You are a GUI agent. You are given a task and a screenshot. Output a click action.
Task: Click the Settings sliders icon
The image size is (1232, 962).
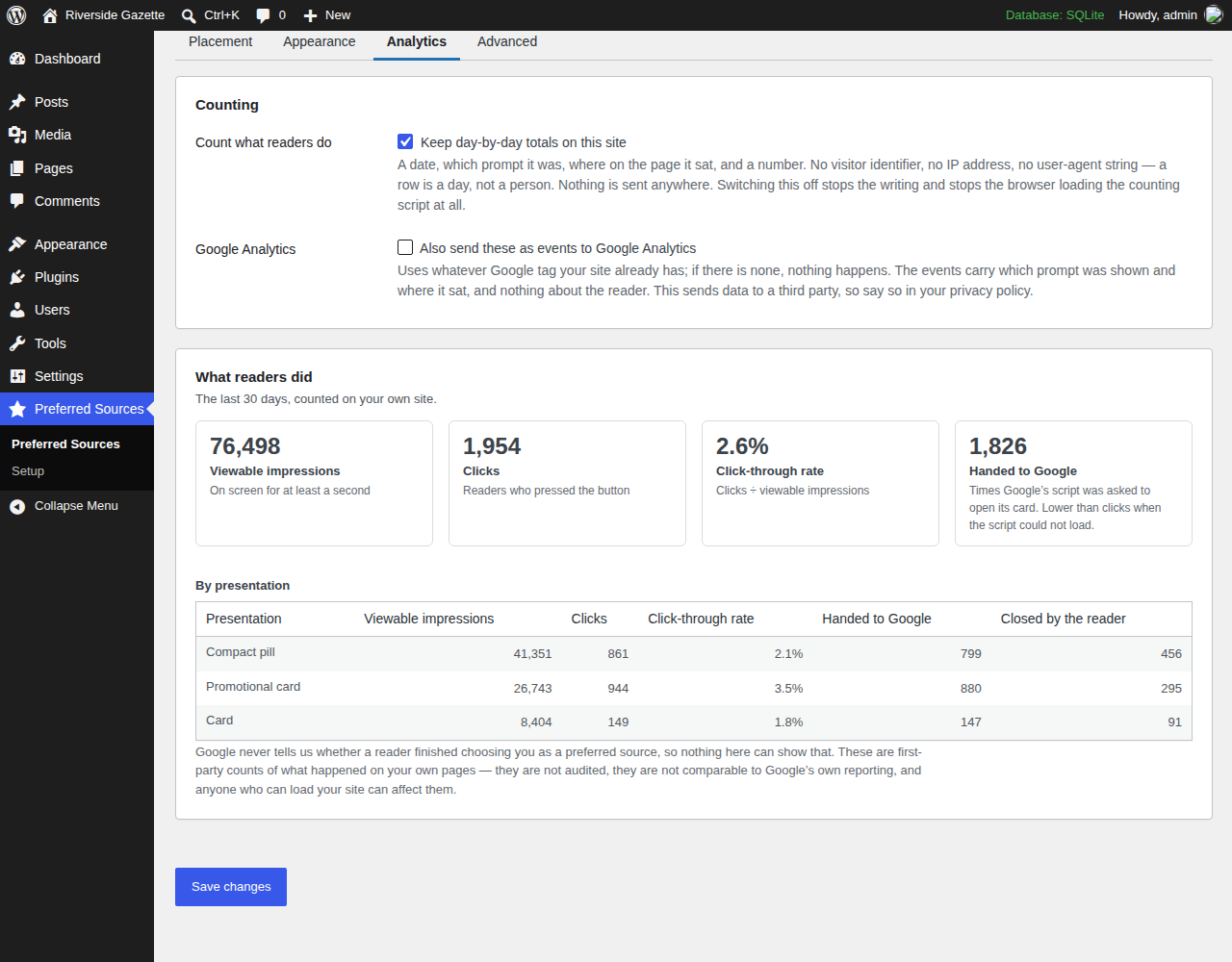[x=17, y=376]
